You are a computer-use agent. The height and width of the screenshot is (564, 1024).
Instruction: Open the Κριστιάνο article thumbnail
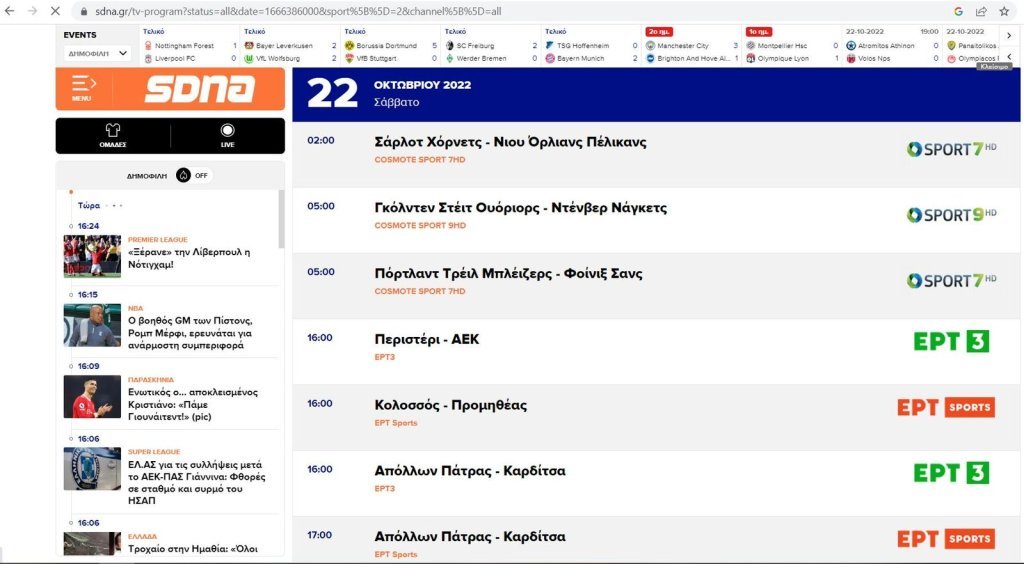[x=92, y=396]
